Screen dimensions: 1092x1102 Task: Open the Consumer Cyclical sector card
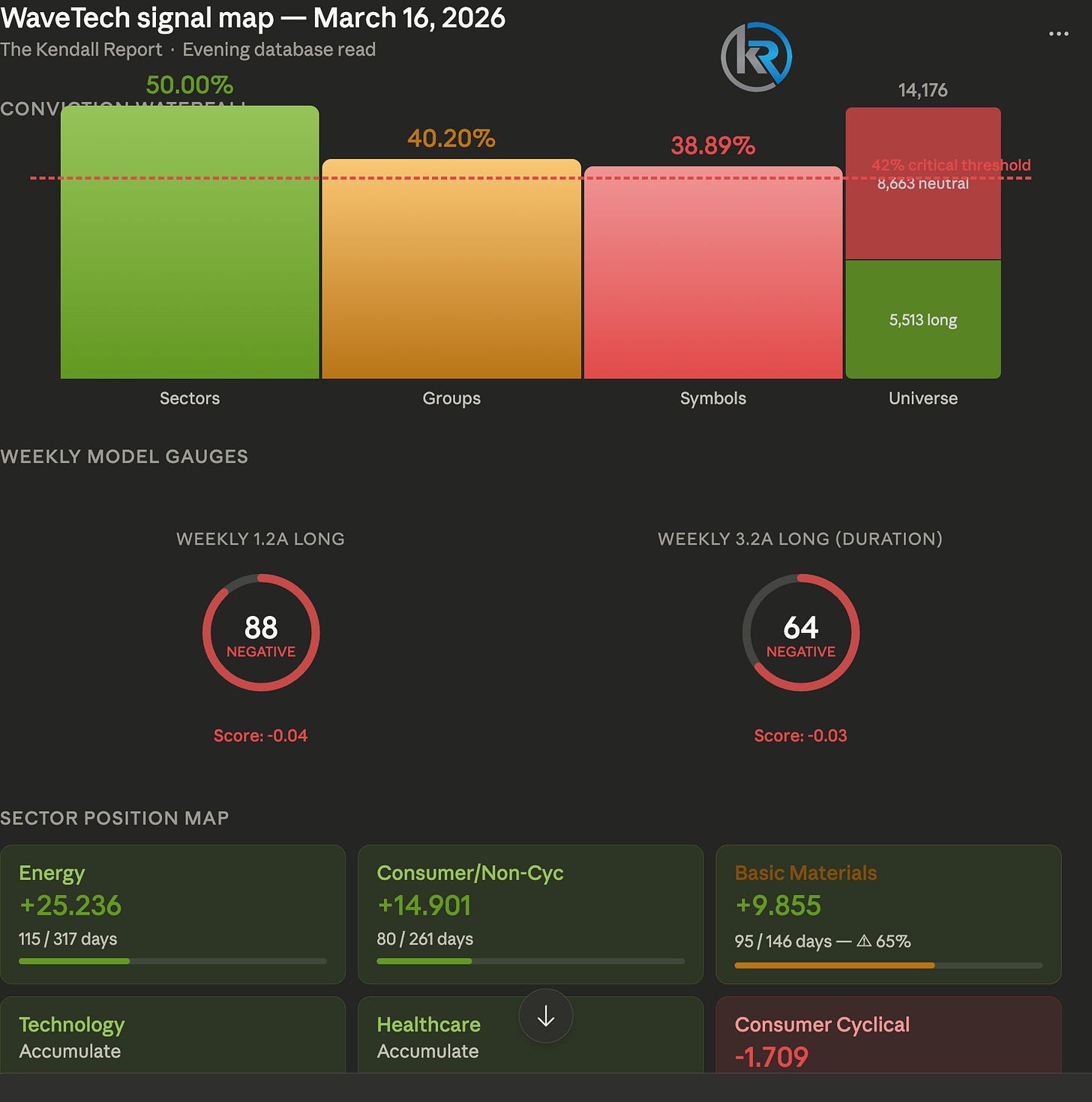point(889,1035)
